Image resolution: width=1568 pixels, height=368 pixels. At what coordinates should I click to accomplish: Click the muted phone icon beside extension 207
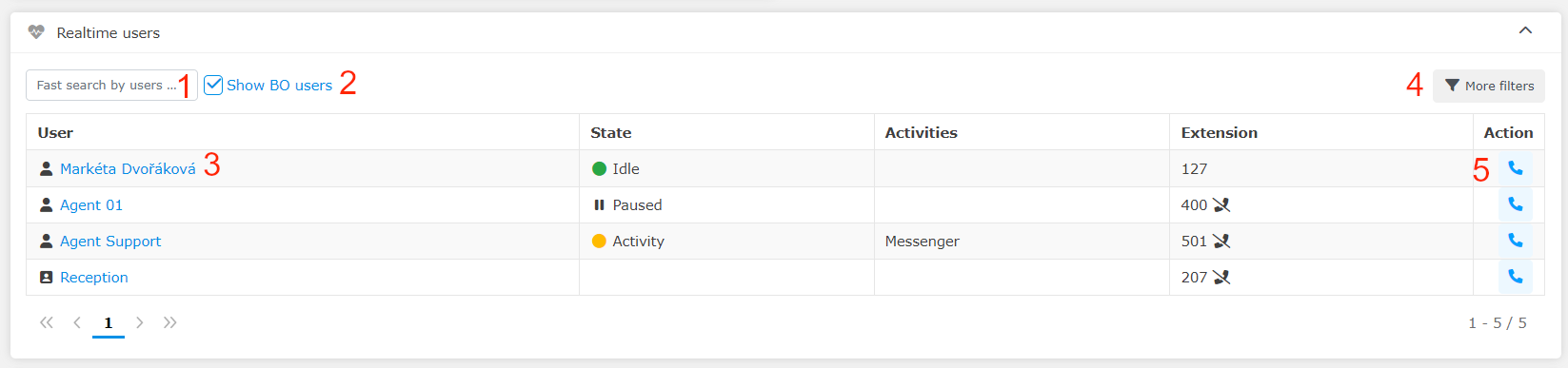click(x=1221, y=277)
